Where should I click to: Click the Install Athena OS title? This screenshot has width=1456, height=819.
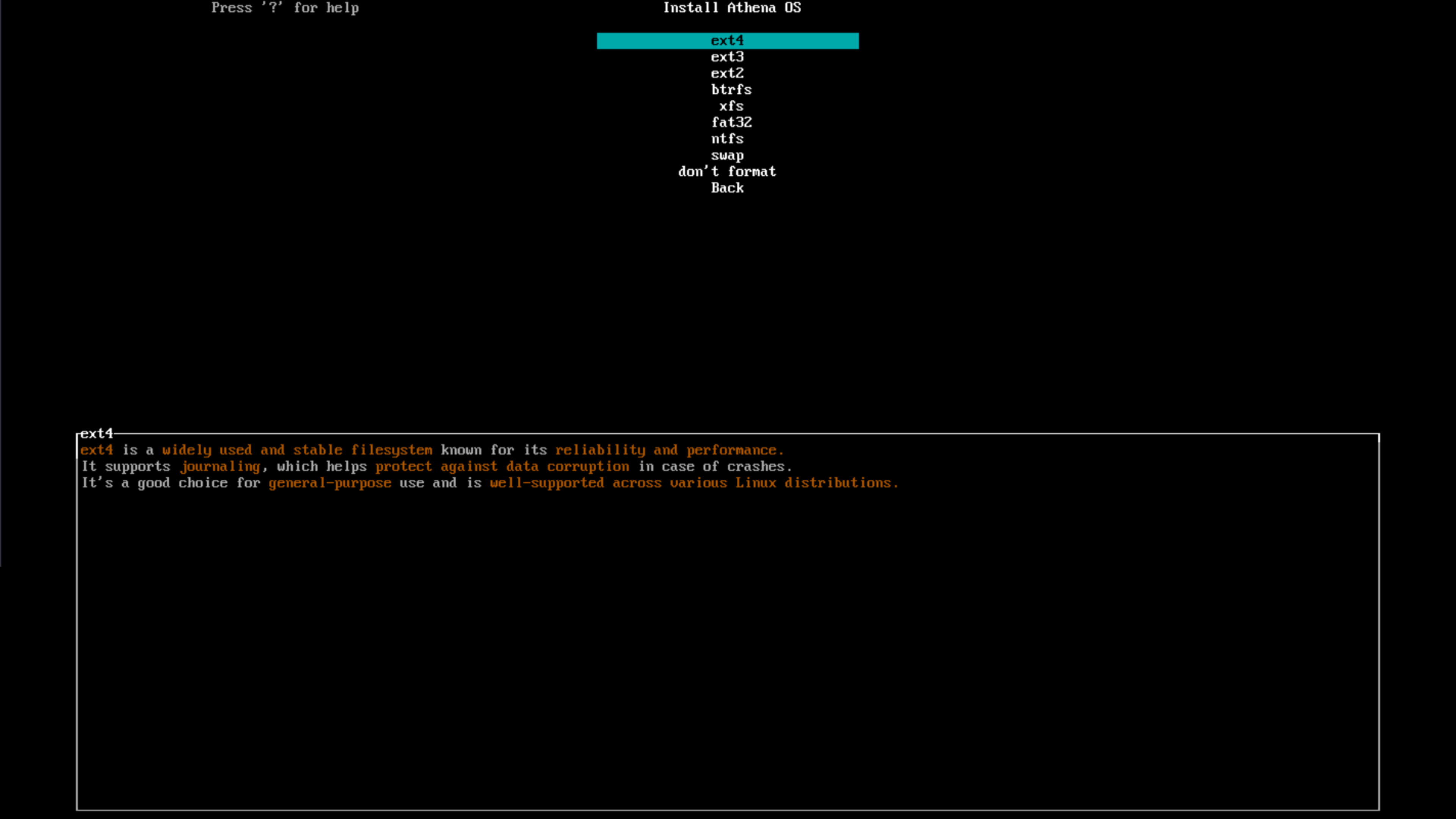(x=731, y=8)
